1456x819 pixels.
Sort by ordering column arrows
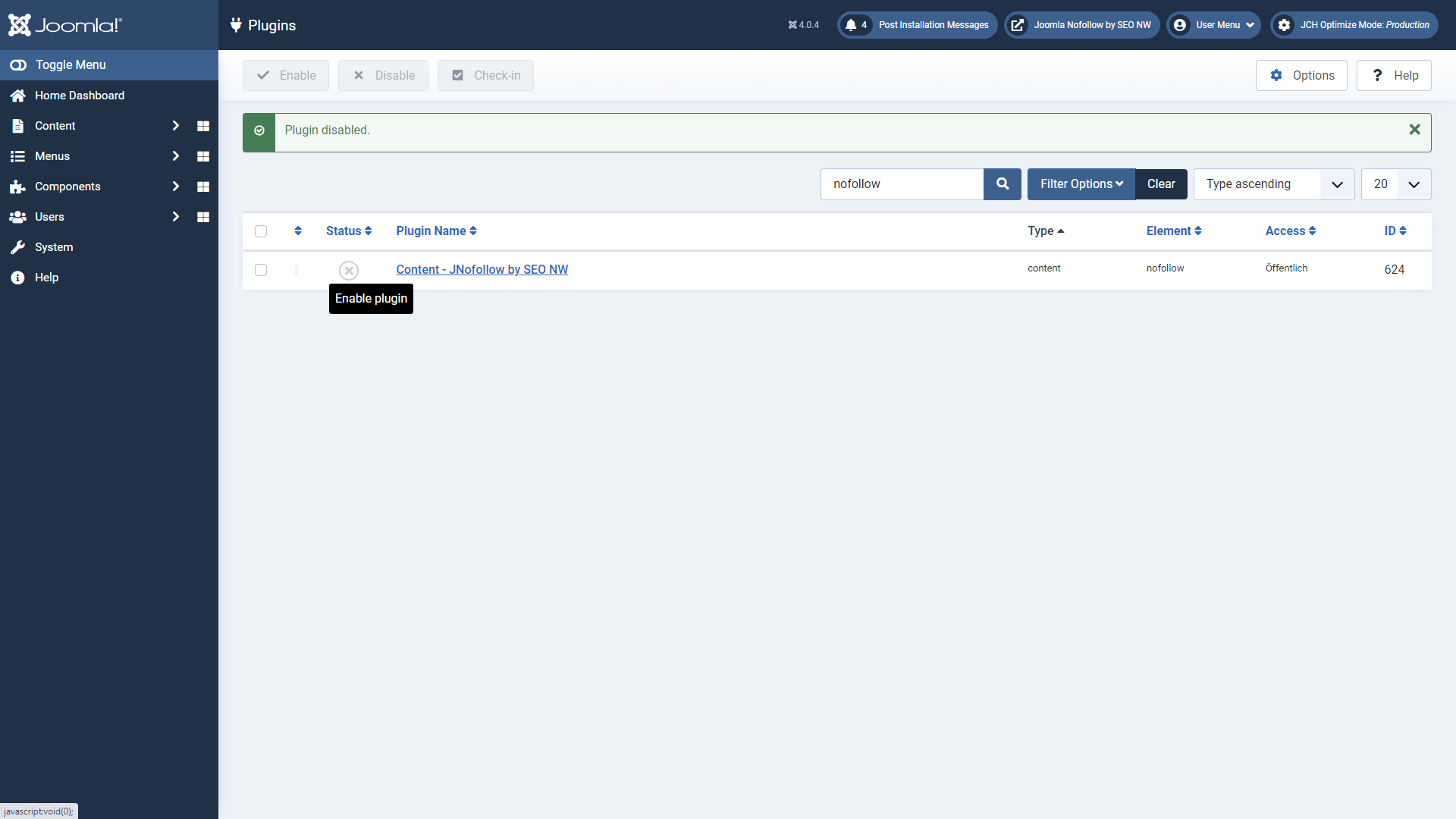[298, 231]
